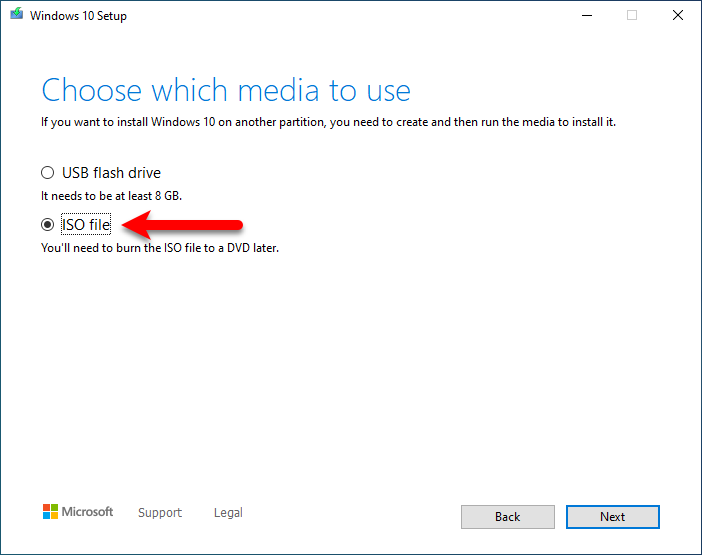
Task: Click the 'Windows 10 Setup' title text
Action: click(x=78, y=16)
